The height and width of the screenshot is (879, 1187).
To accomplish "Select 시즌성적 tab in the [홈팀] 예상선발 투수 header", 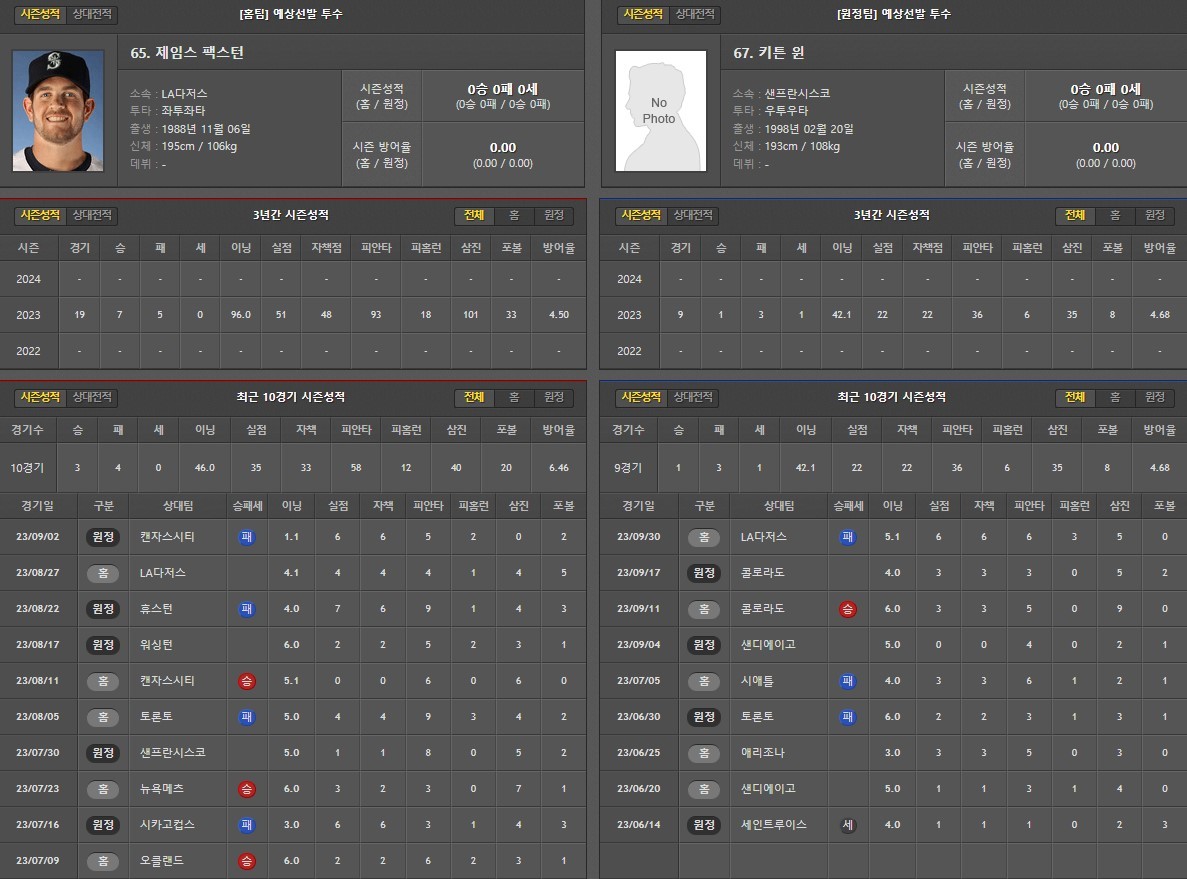I will coord(40,14).
